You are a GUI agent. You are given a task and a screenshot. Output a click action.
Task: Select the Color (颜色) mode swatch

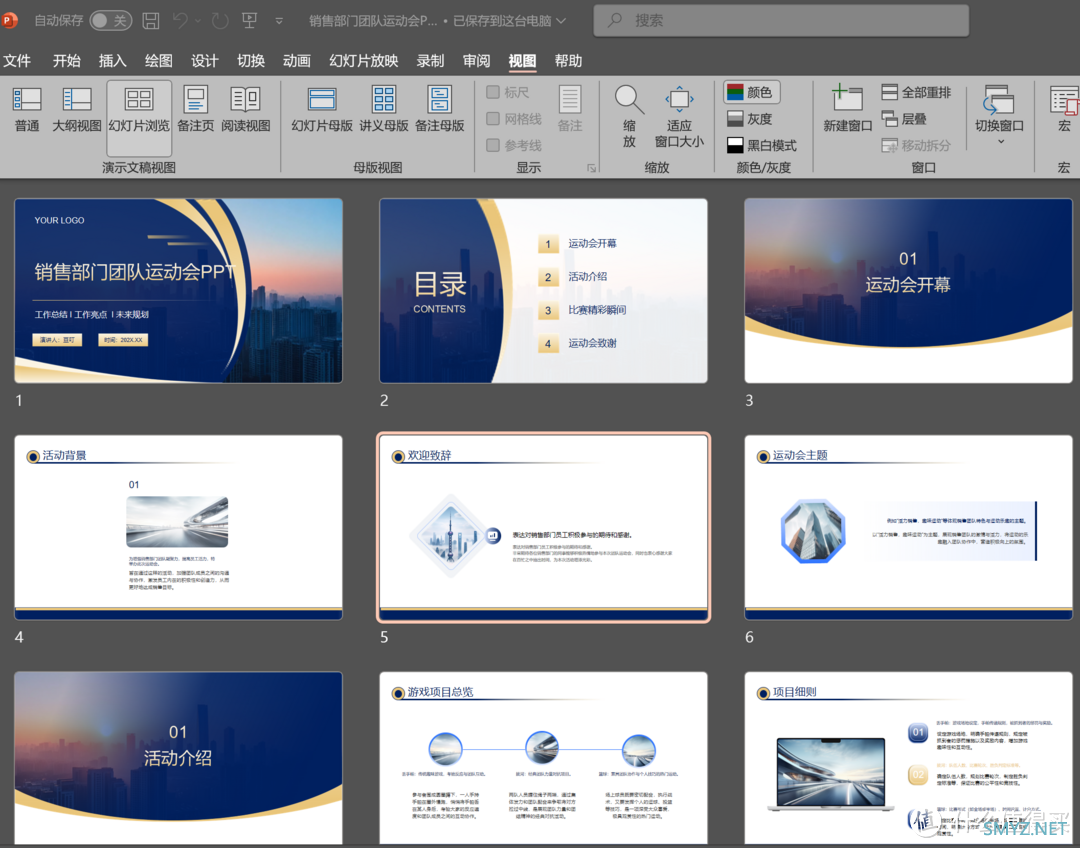[x=751, y=92]
